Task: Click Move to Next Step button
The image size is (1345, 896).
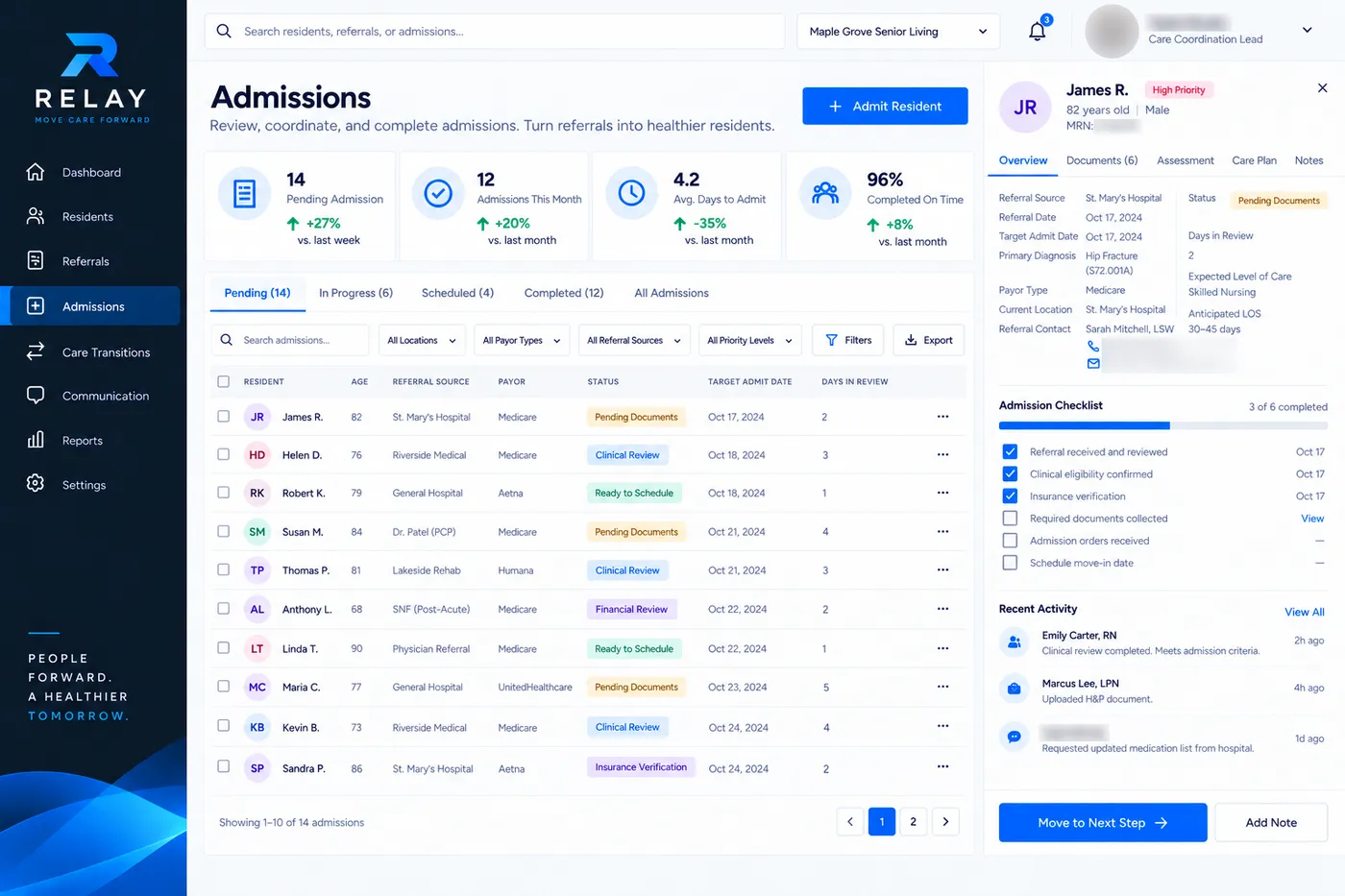Action: coord(1103,822)
